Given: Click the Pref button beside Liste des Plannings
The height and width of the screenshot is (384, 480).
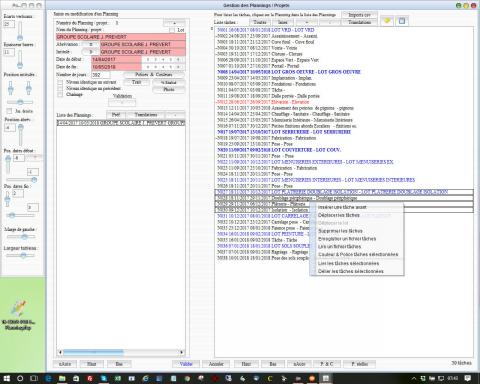Looking at the screenshot, I should click(116, 115).
